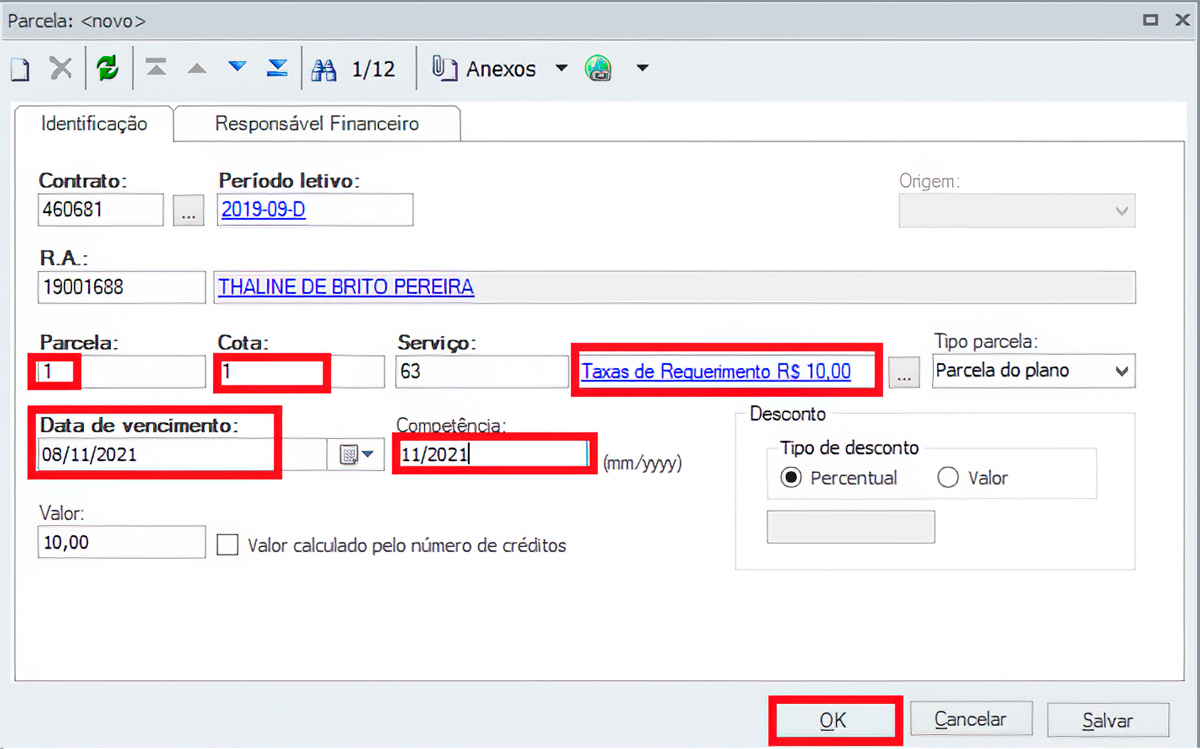The width and height of the screenshot is (1200, 749).
Task: Expand the Tipo parcela dropdown
Action: click(1122, 371)
